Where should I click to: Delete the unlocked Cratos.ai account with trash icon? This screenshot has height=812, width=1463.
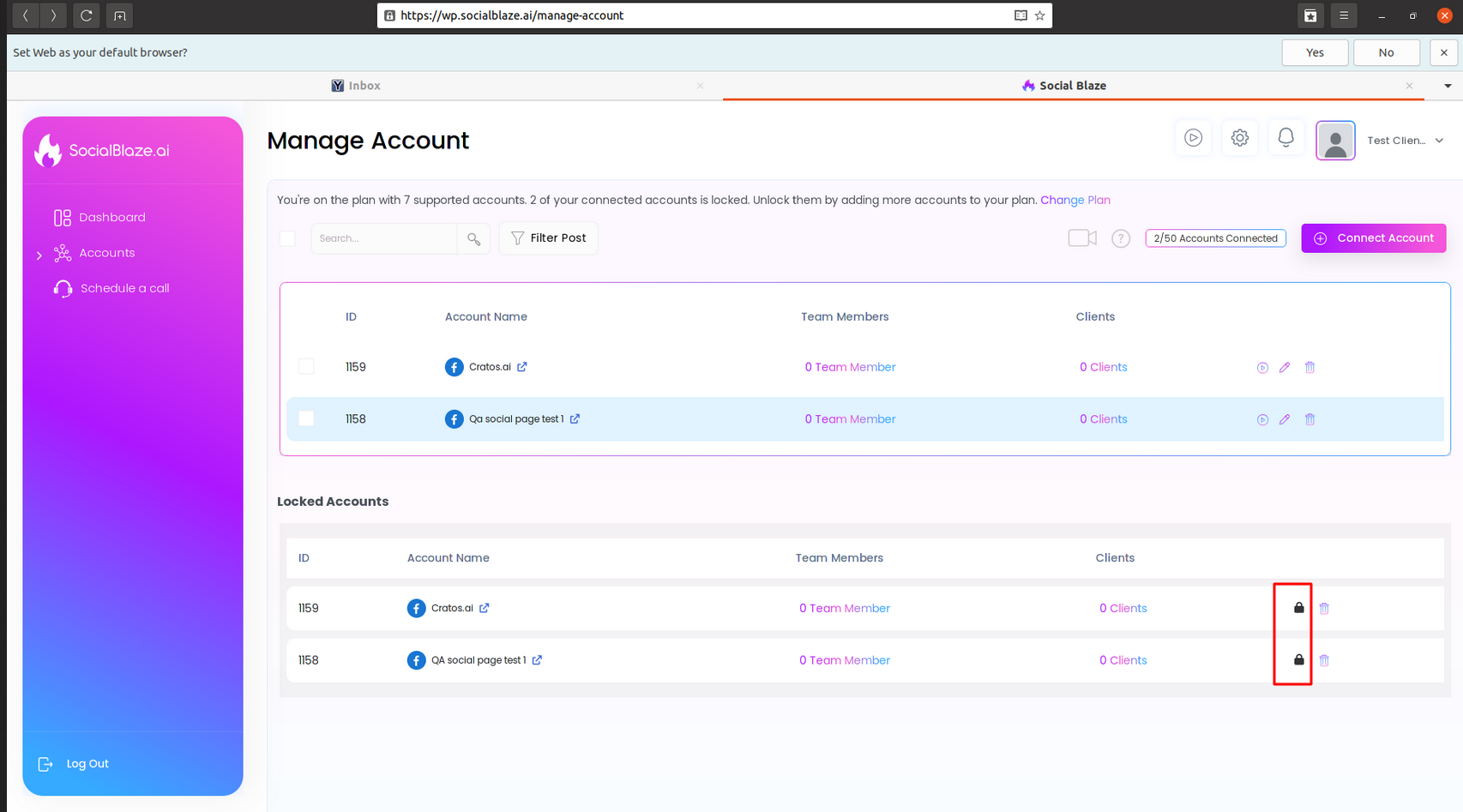[1309, 368]
